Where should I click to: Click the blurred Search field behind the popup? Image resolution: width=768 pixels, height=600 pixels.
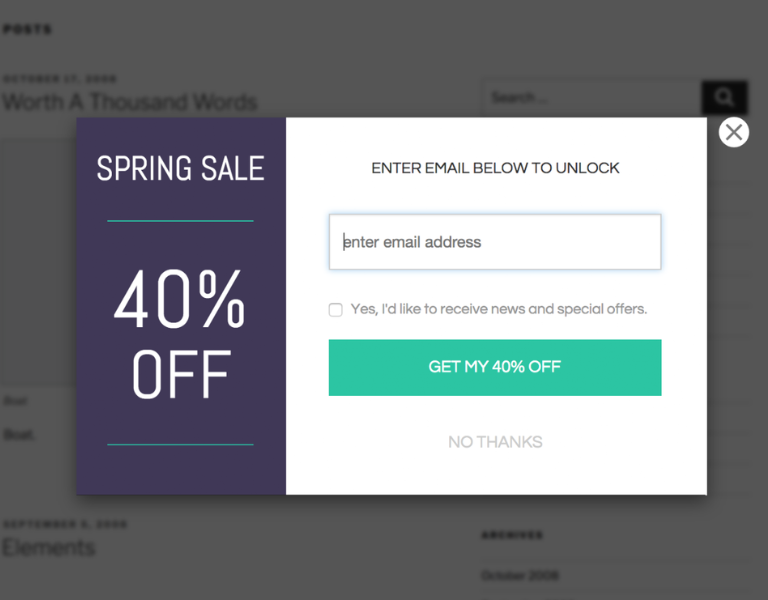[592, 97]
